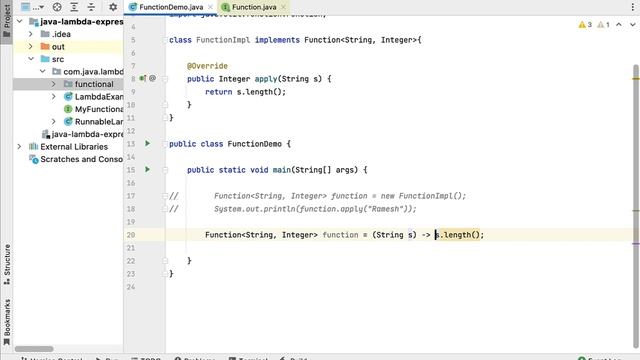Screen dimensions: 640x360
Task: Click the Expand All icon in Project toolbar
Action: pyautogui.click(x=74, y=7)
